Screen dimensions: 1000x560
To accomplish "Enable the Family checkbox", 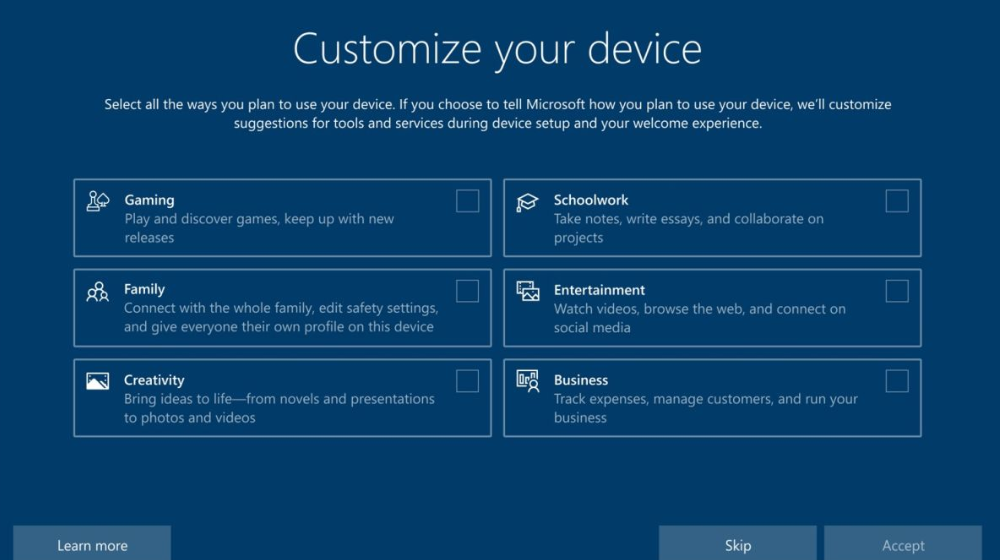I will (x=467, y=291).
